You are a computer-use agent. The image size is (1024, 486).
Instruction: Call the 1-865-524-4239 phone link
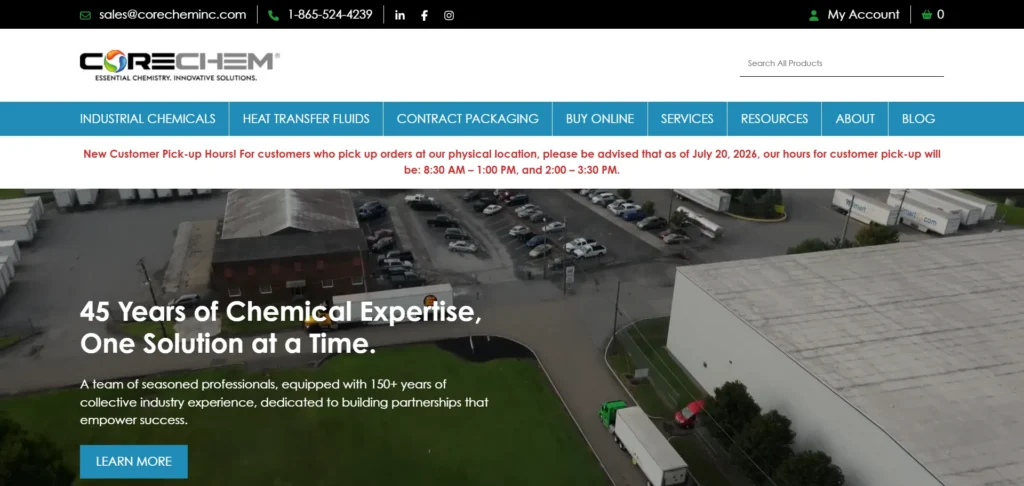(330, 14)
